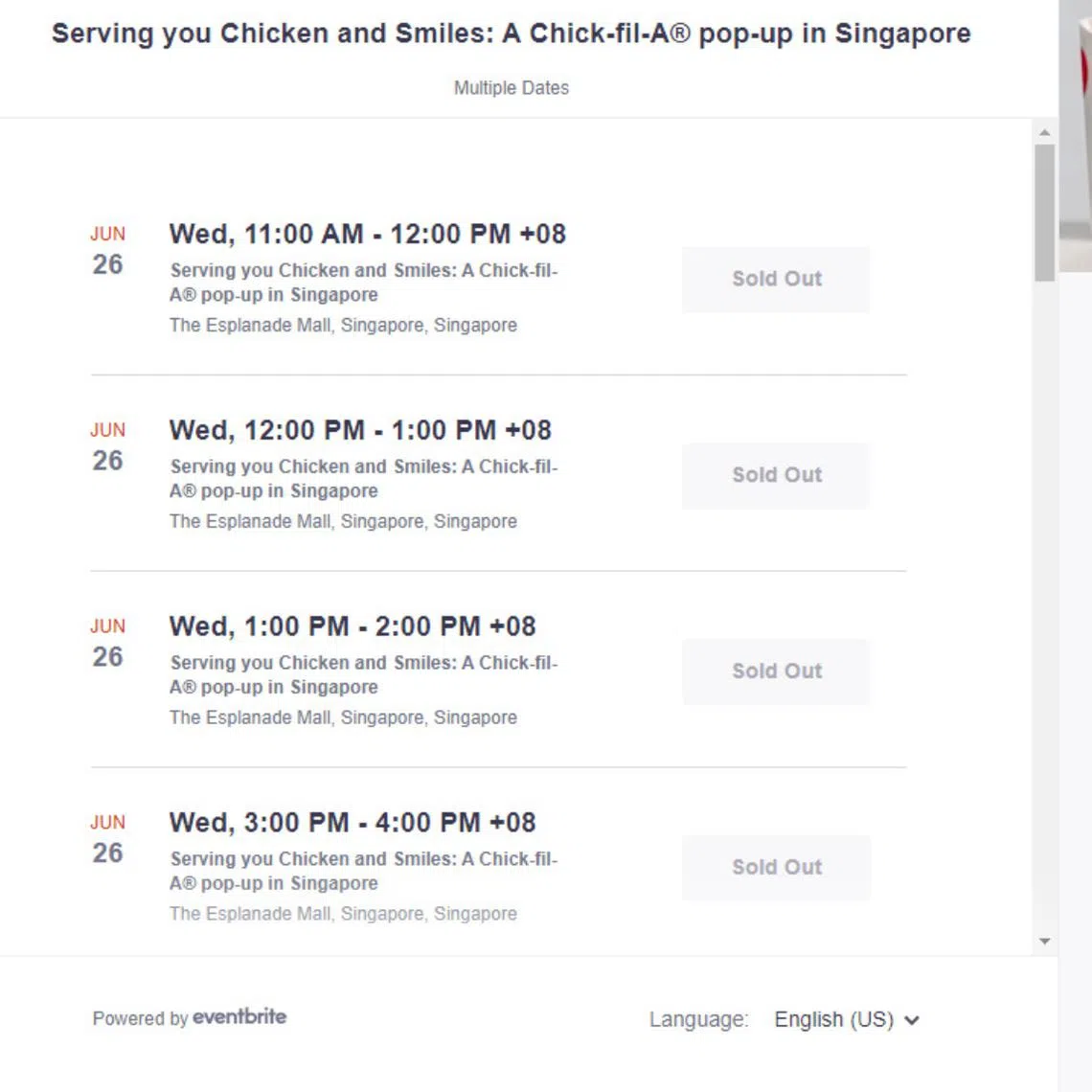The width and height of the screenshot is (1092, 1092).
Task: Click the event list scrollbar thumb
Action: tap(1044, 211)
